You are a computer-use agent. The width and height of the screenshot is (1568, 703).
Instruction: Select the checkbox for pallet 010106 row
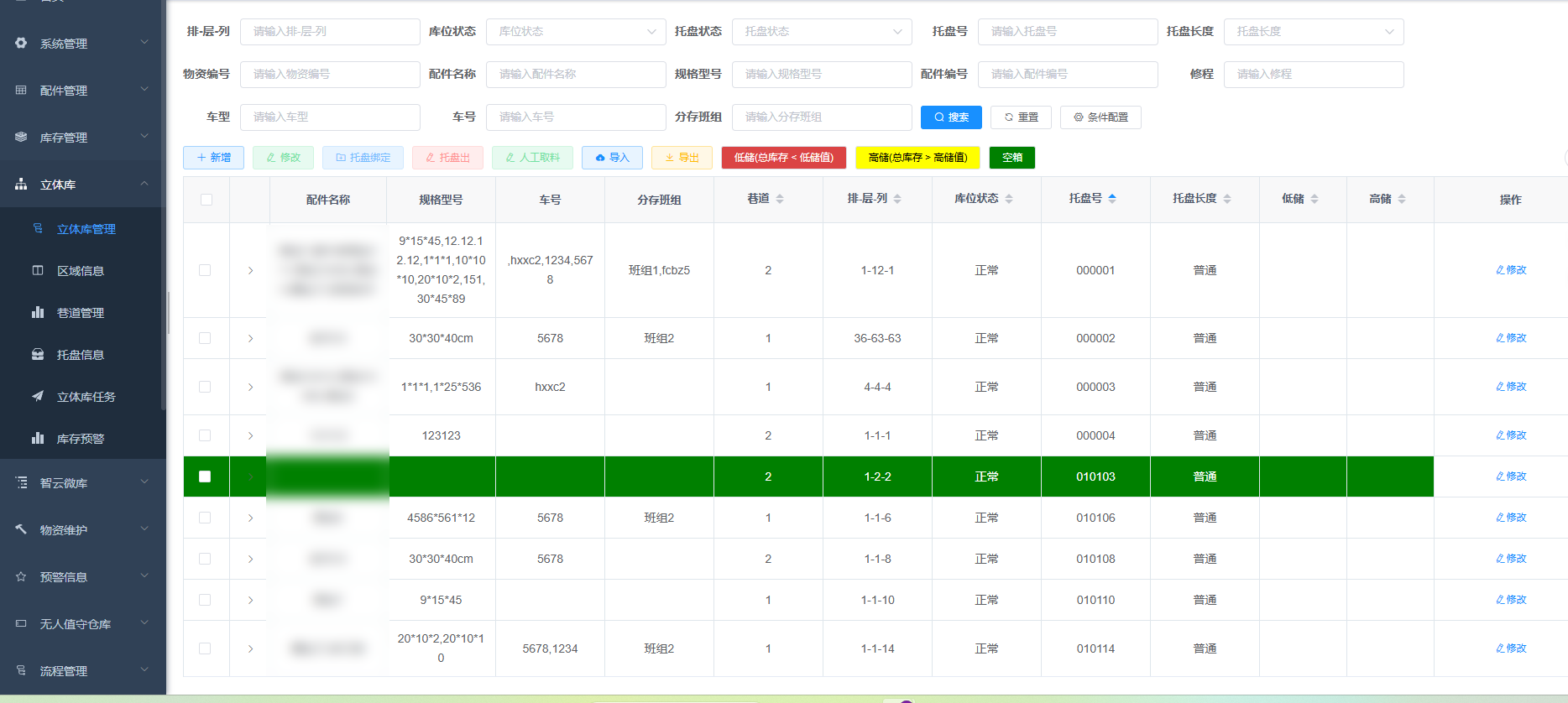click(205, 518)
